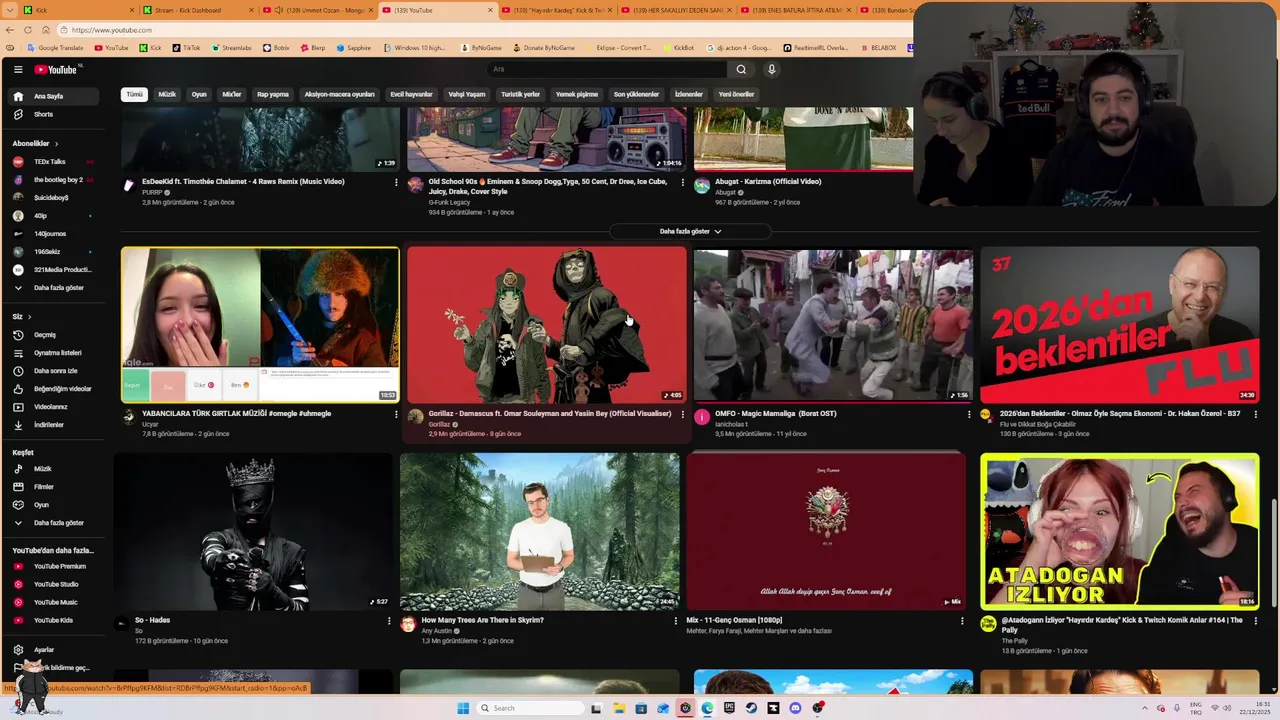Open Shorts in sidebar
This screenshot has height=720, width=1280.
pyautogui.click(x=55, y=114)
